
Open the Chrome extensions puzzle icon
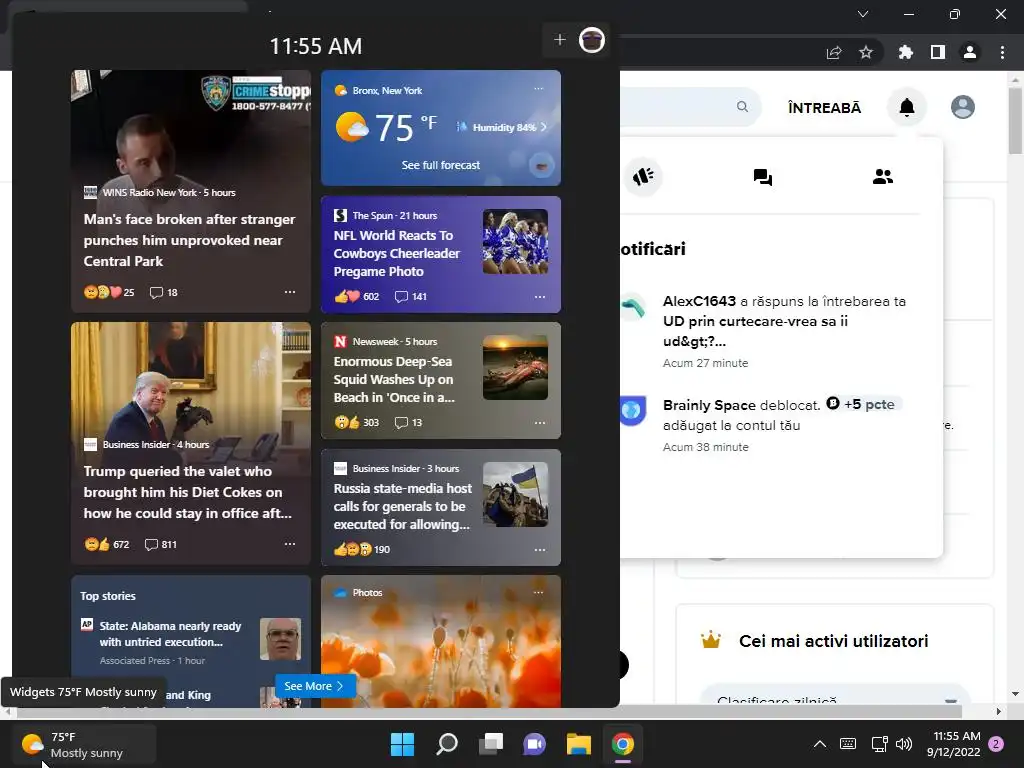pyautogui.click(x=906, y=52)
